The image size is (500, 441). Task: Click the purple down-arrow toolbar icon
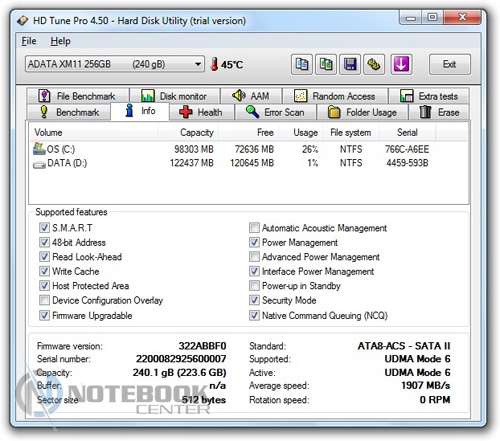(401, 64)
